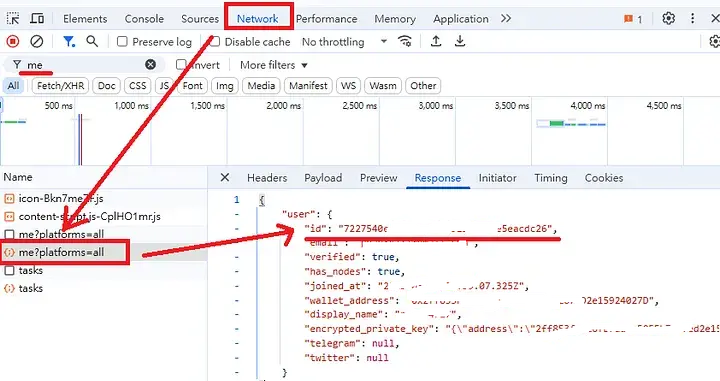Open the Application tab
The height and width of the screenshot is (381, 720).
click(461, 19)
